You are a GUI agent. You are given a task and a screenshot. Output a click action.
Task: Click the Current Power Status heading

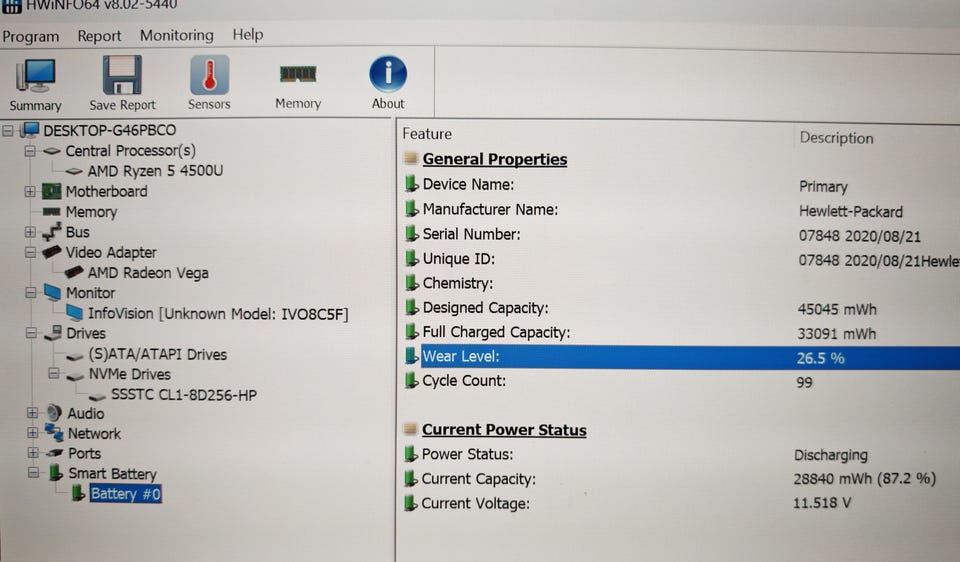point(504,430)
